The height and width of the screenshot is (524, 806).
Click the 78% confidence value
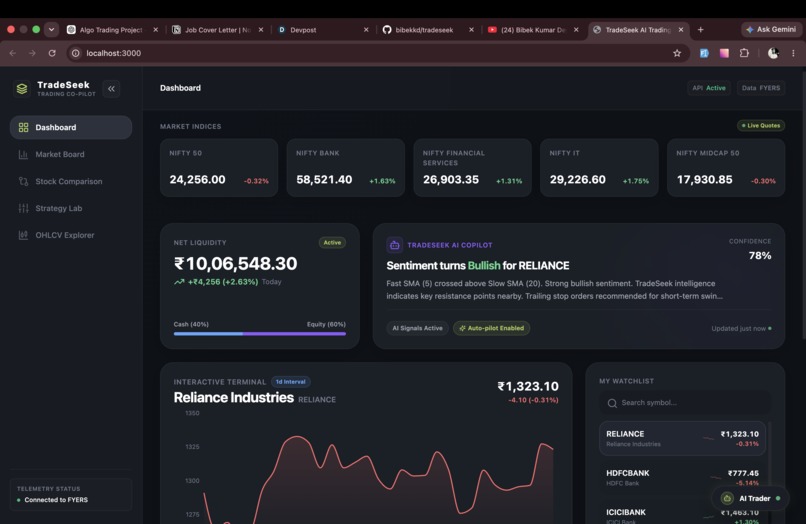point(760,256)
